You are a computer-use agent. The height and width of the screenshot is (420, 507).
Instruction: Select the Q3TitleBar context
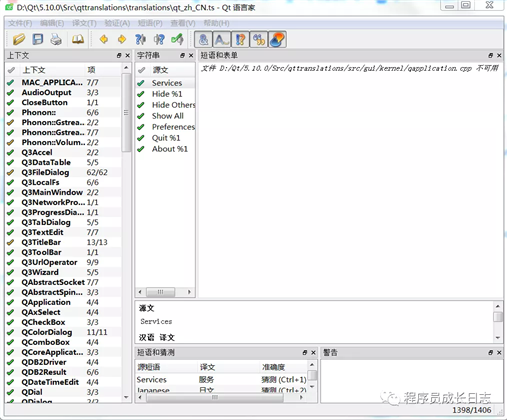(63, 242)
